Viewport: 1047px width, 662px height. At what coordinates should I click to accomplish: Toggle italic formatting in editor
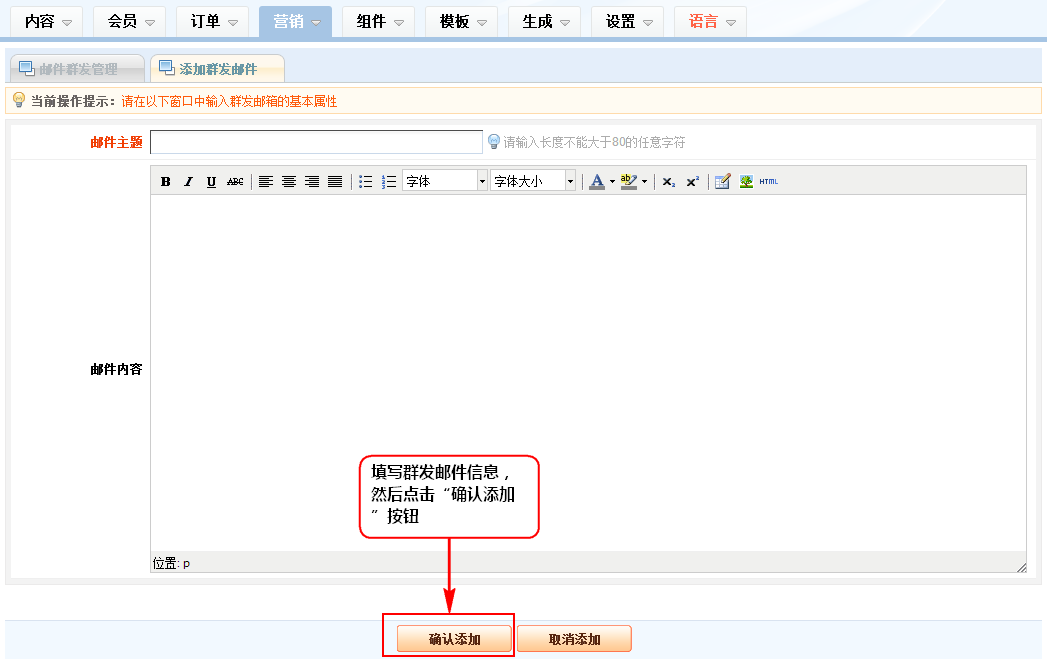click(188, 181)
